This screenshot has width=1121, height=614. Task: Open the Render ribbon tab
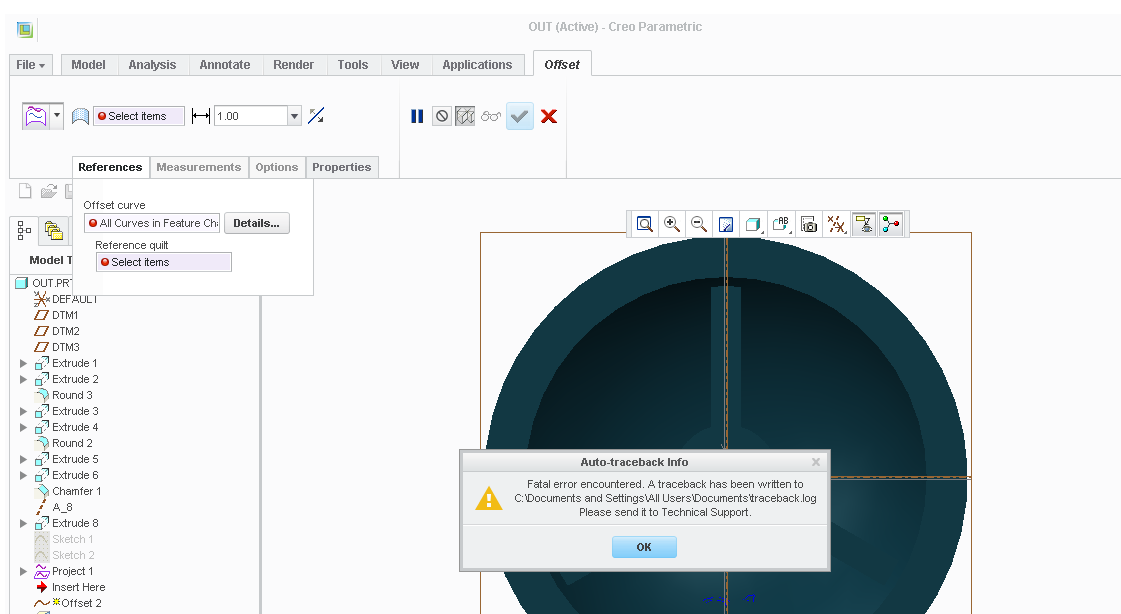coord(294,64)
